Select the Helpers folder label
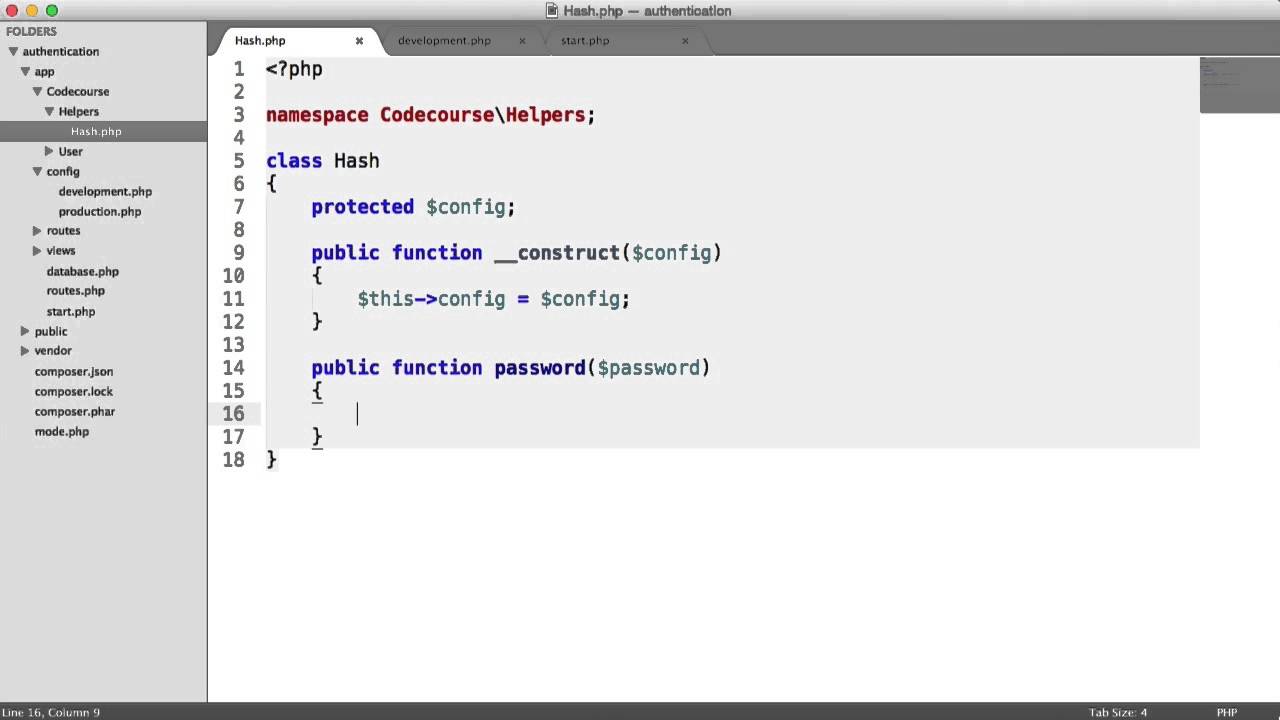 tap(79, 111)
